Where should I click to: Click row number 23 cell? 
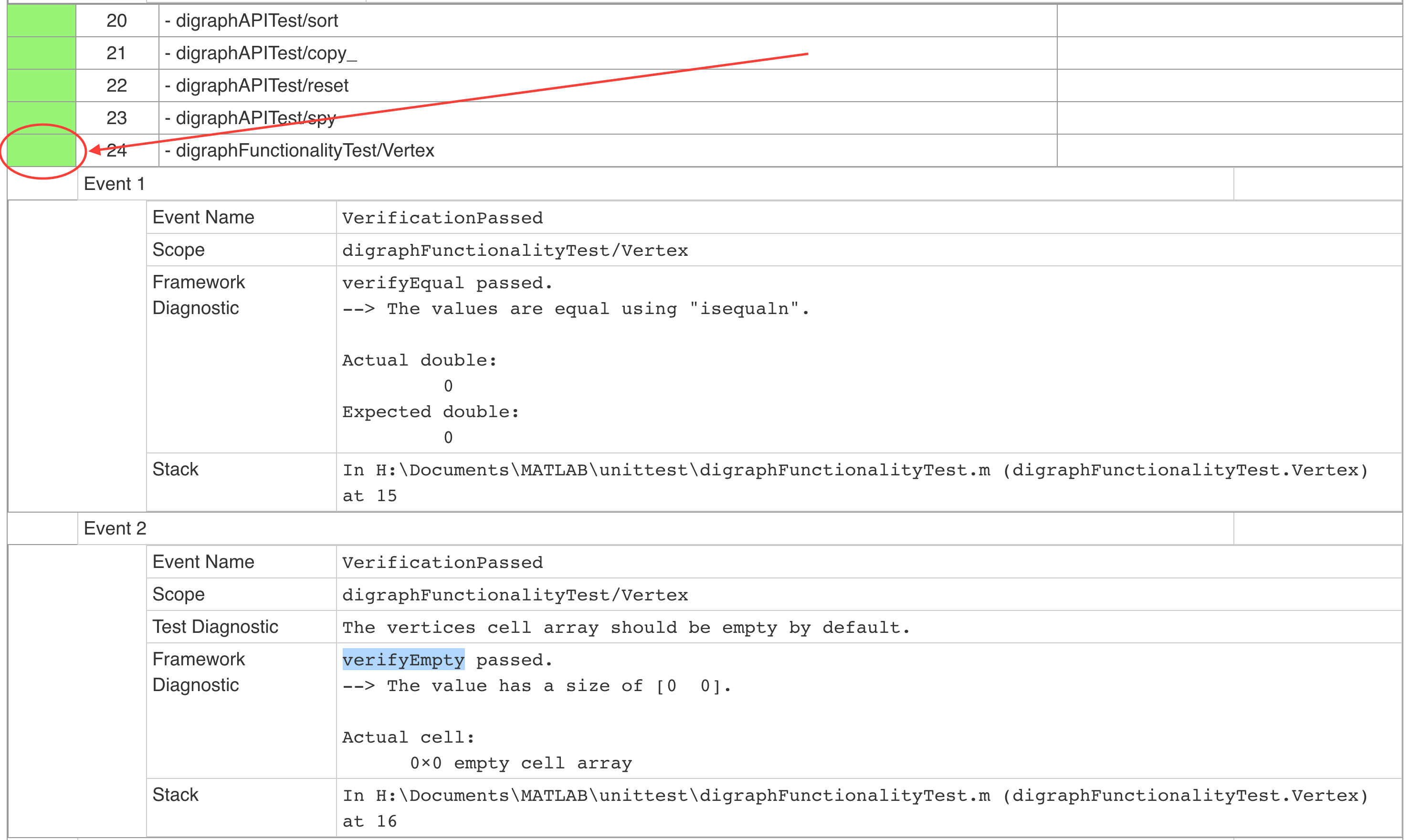116,118
